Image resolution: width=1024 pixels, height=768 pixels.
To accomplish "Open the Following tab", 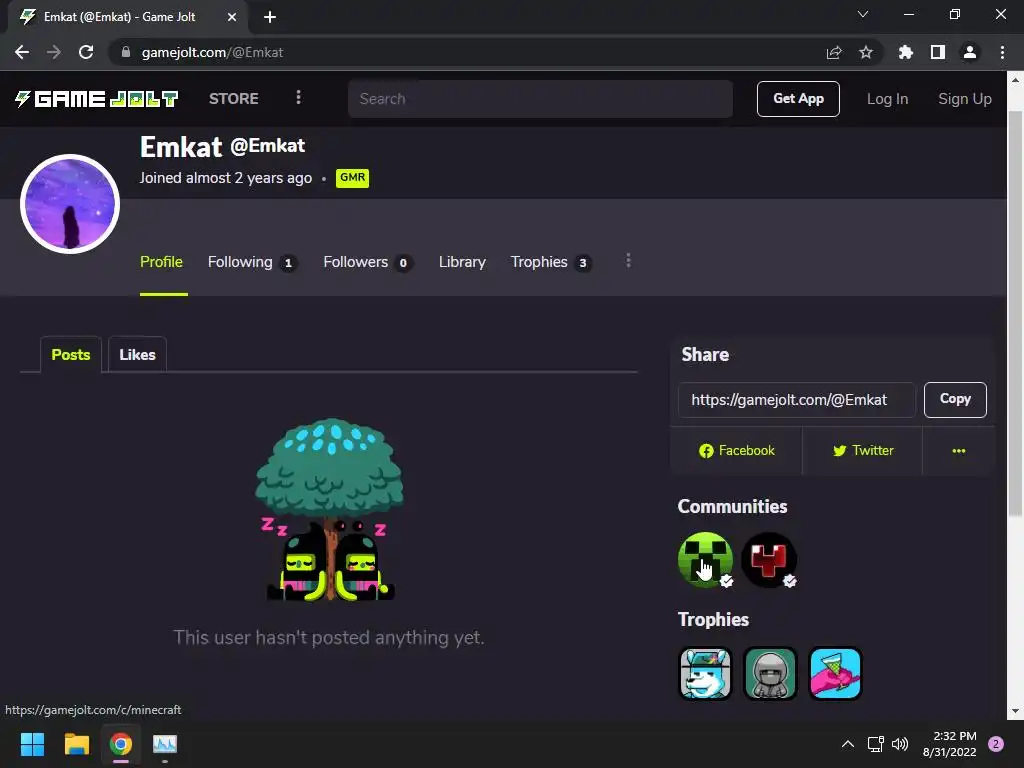I will coord(252,262).
